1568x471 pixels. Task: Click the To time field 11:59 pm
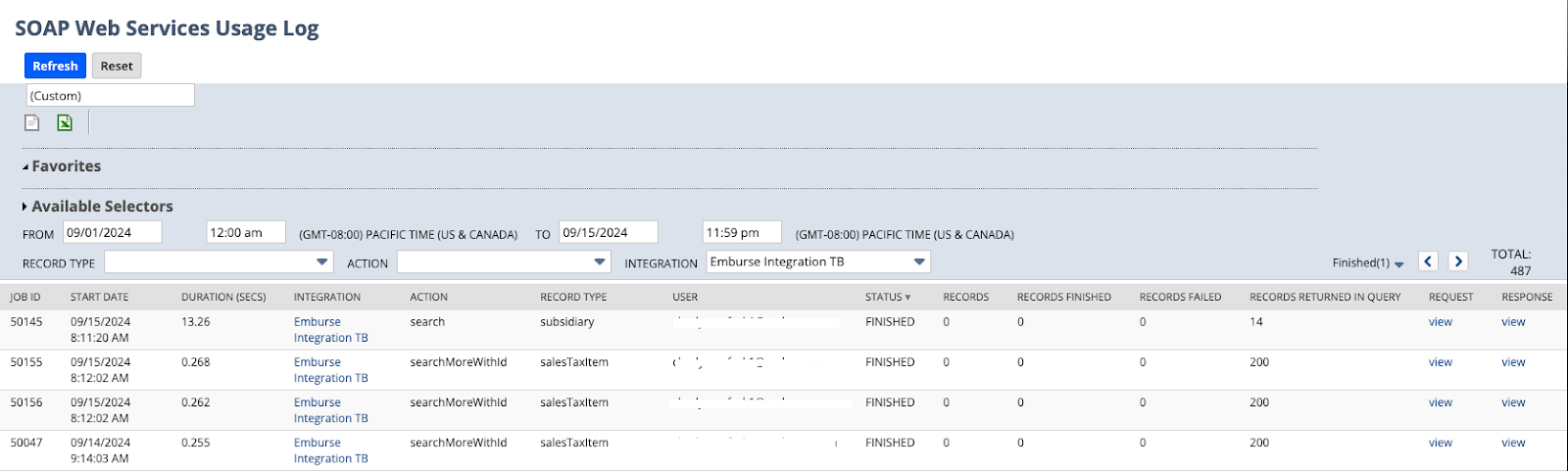(741, 233)
